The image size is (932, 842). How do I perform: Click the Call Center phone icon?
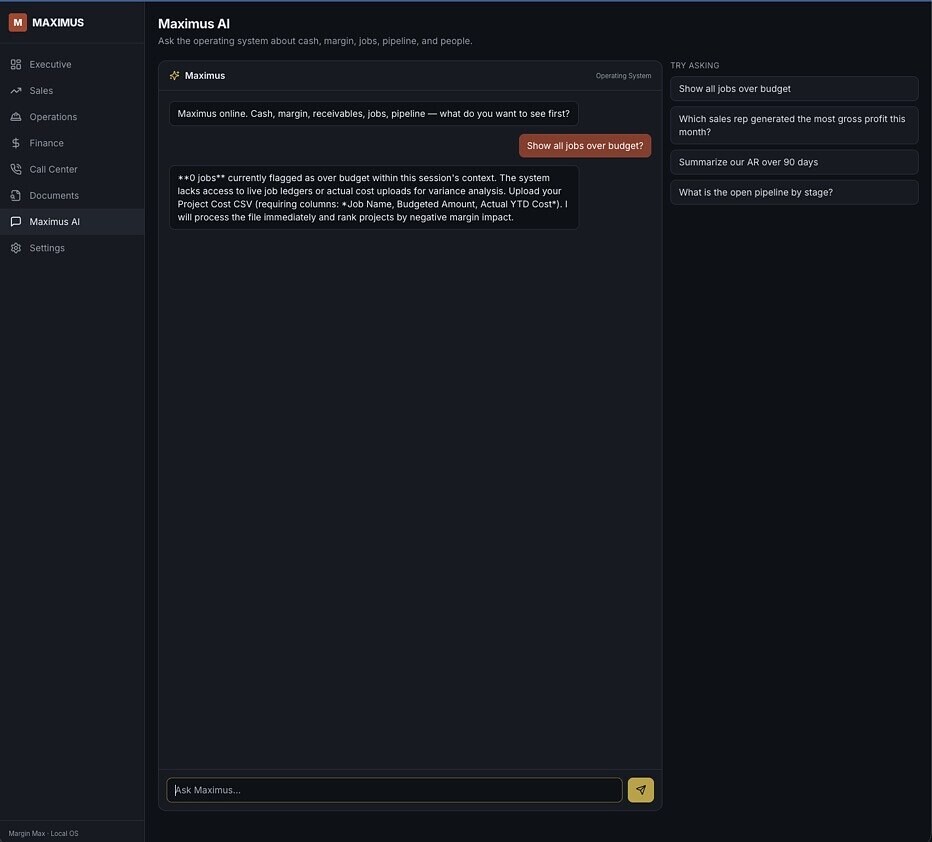[16, 169]
